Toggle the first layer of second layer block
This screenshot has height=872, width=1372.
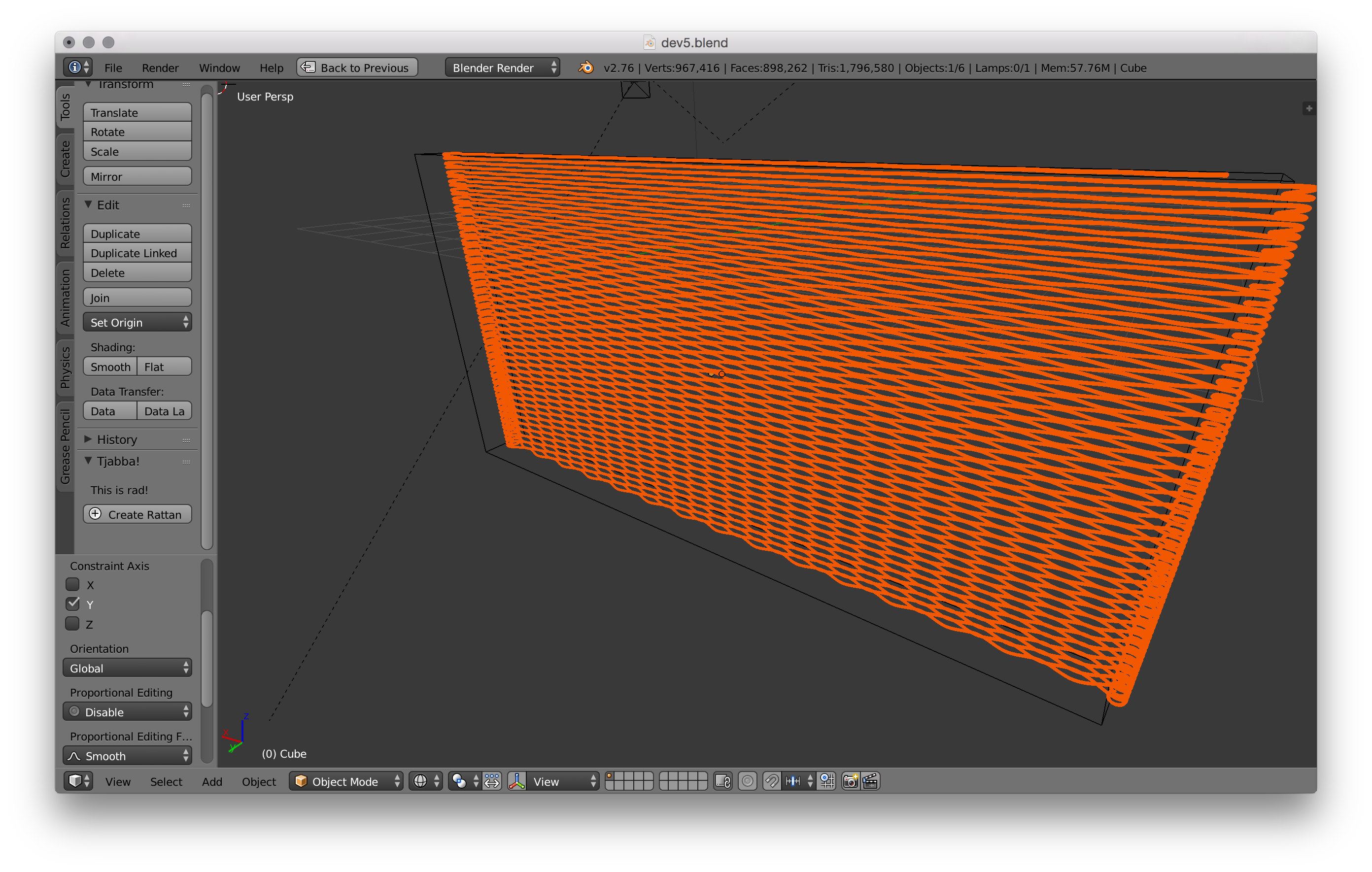pyautogui.click(x=664, y=776)
